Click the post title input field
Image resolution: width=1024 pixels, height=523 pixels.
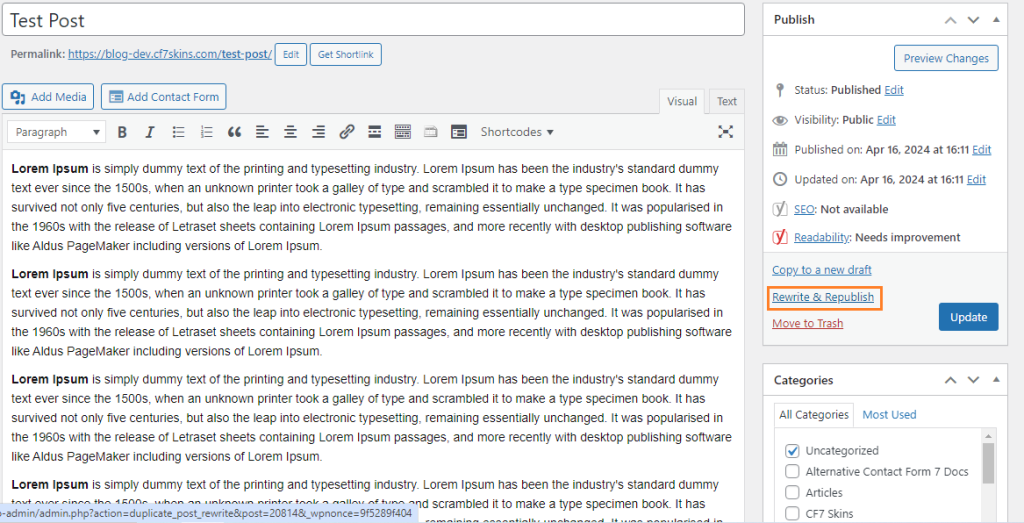pos(372,20)
